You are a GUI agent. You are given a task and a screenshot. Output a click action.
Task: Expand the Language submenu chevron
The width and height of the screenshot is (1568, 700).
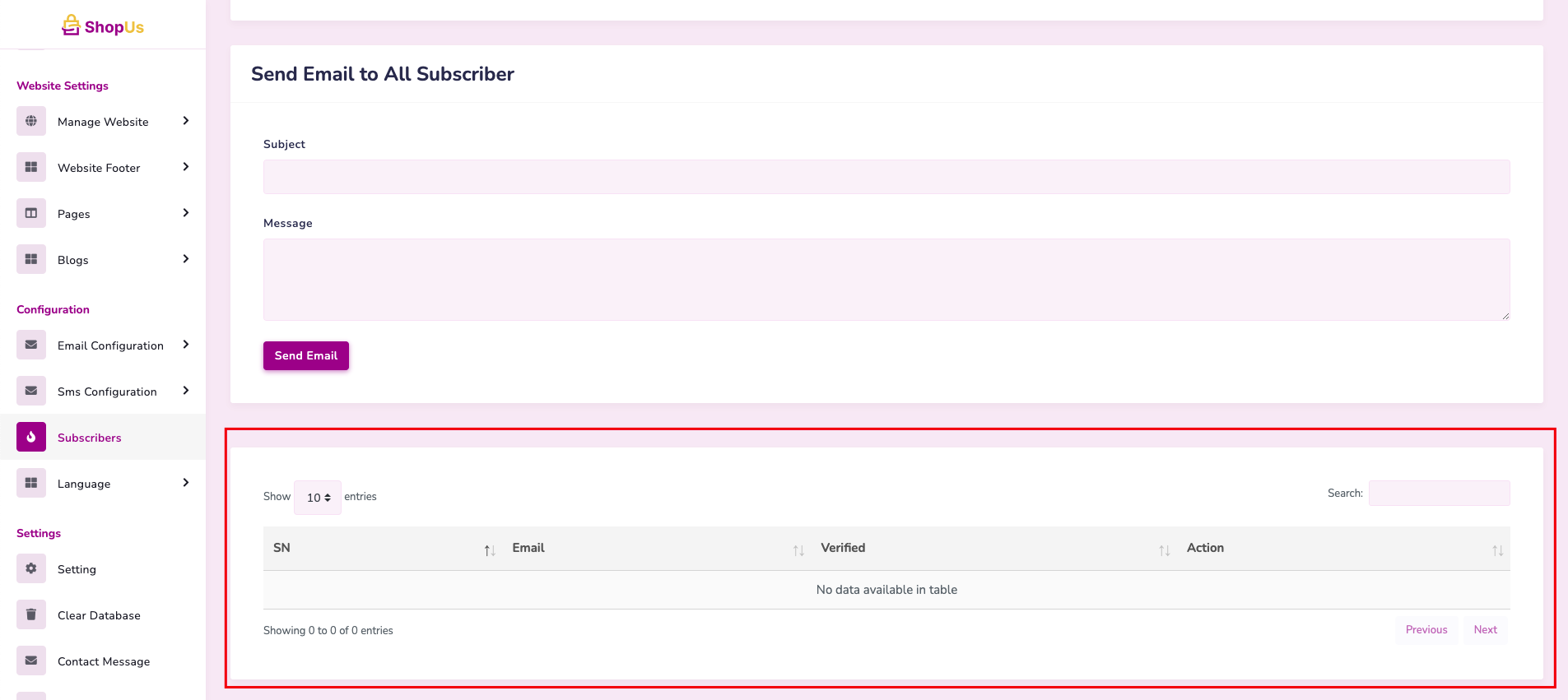(x=186, y=483)
